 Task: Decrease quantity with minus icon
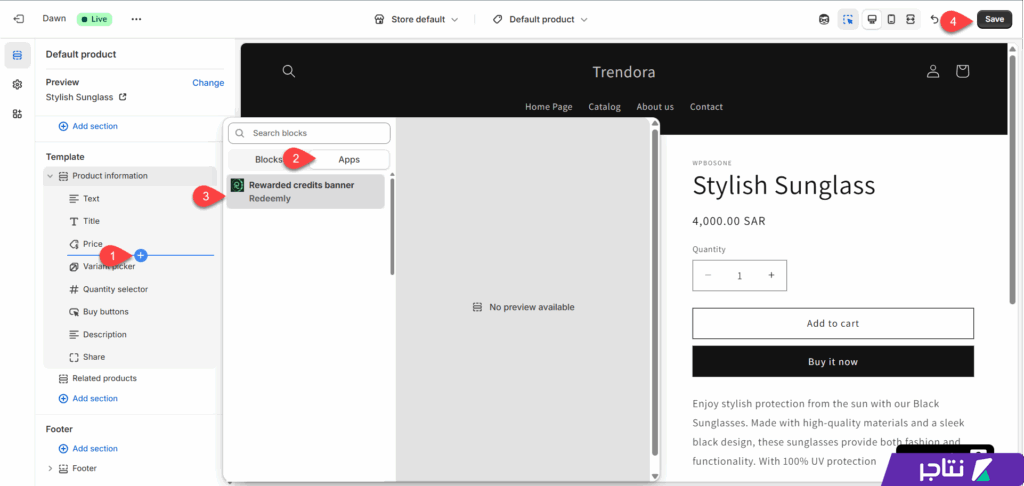point(708,276)
